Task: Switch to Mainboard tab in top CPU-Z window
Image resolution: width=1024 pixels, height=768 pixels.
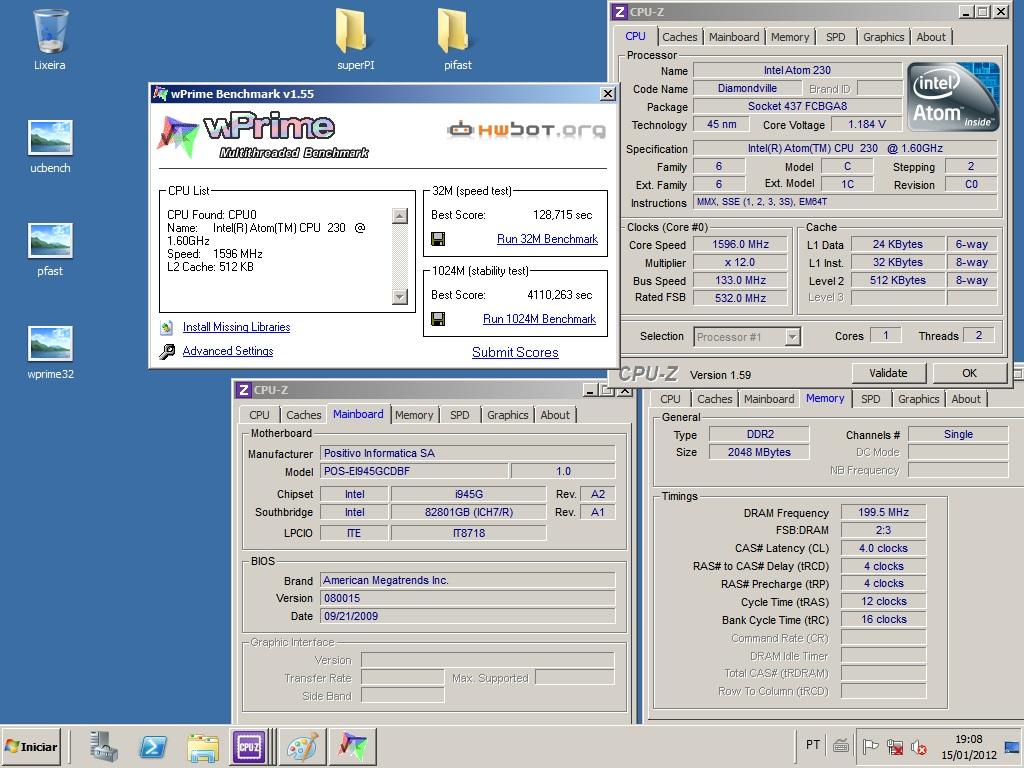Action: (734, 37)
